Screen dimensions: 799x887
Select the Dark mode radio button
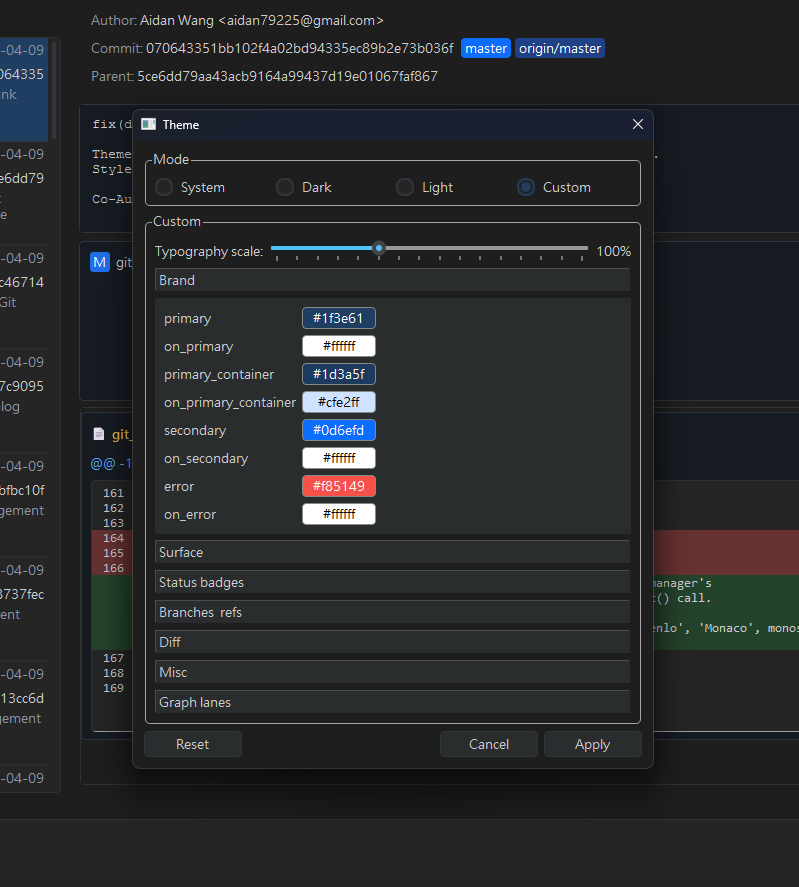285,187
